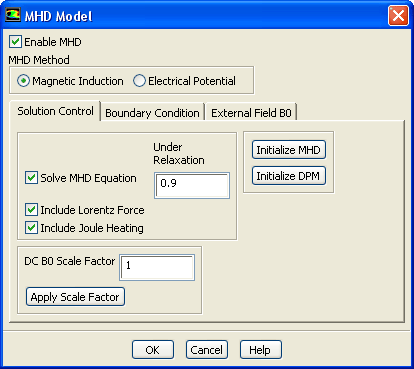
Task: Click the Under Relaxation input field
Action: (x=192, y=186)
